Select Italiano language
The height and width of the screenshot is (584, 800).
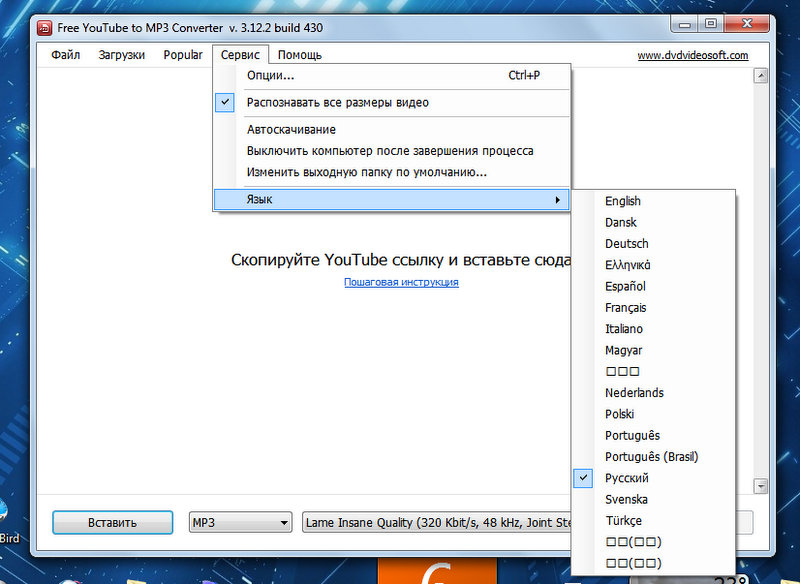pos(654,329)
